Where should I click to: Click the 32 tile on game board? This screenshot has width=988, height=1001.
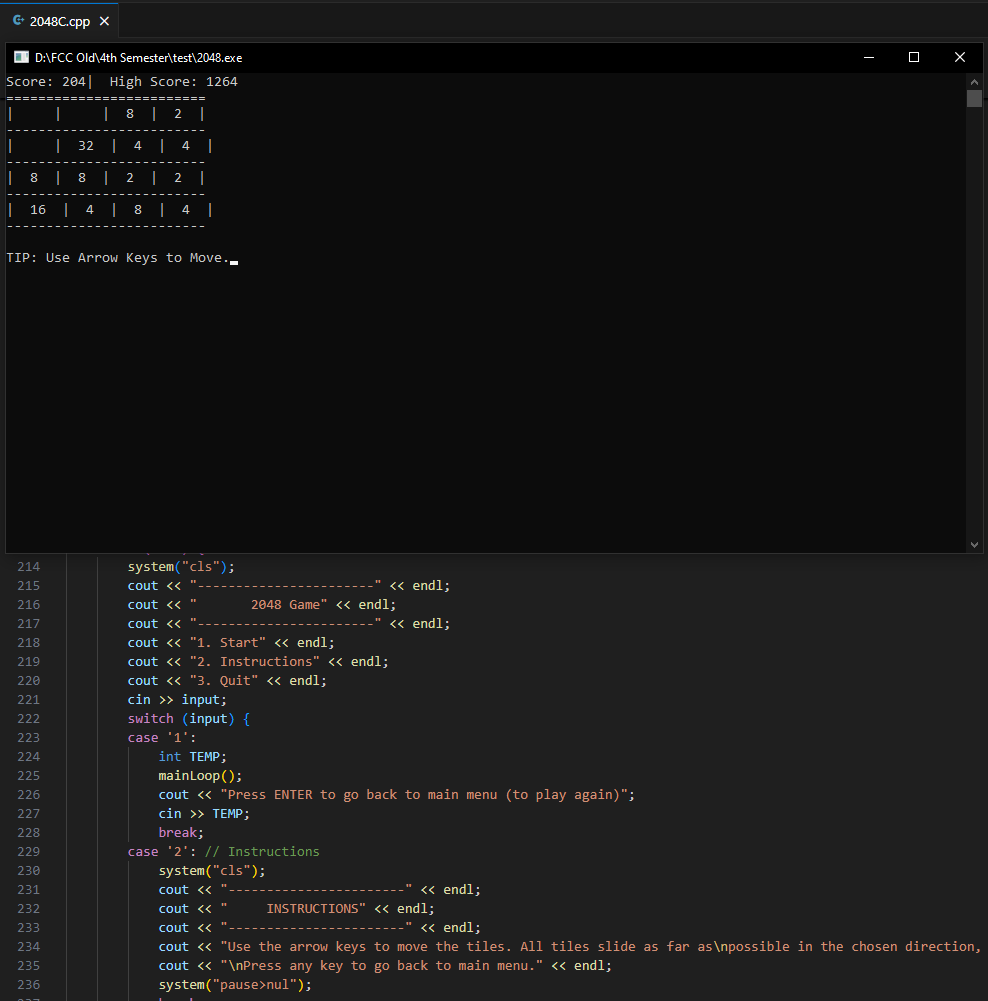click(86, 146)
